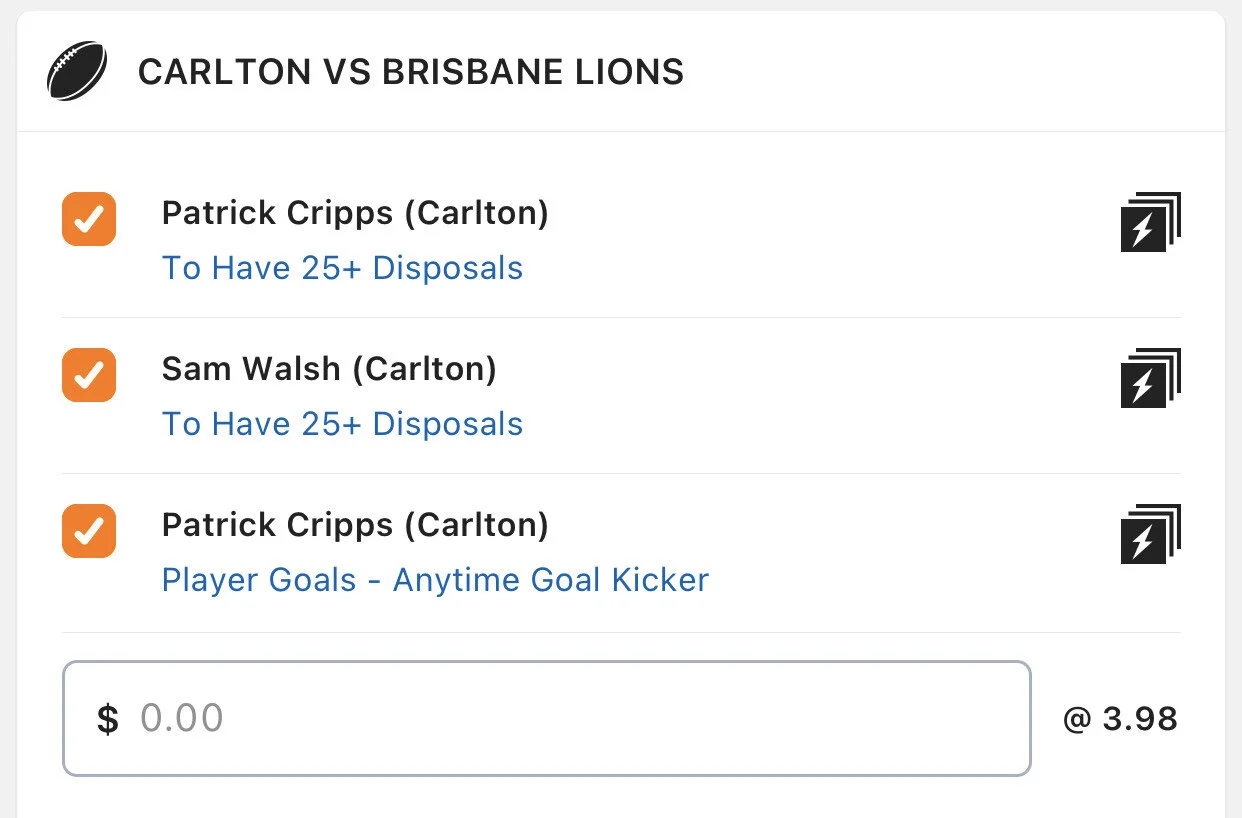Click the 0.00 placeholder in the stake field

[x=181, y=719]
